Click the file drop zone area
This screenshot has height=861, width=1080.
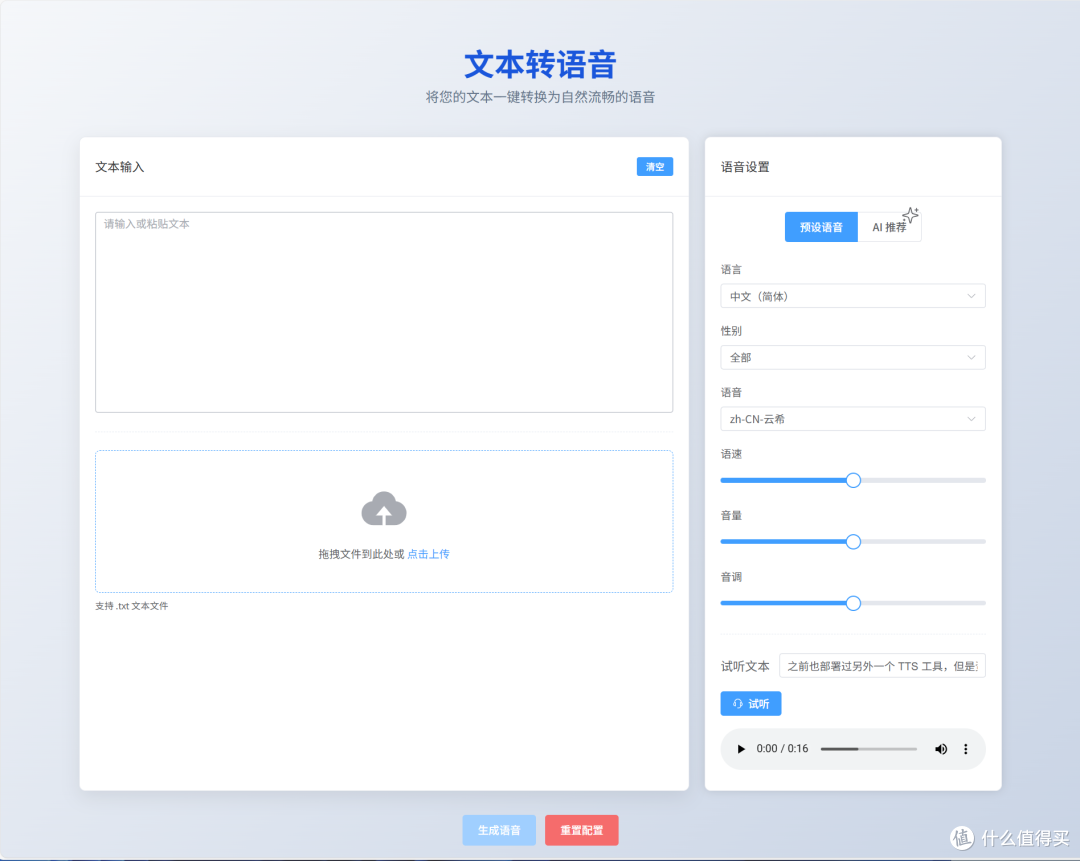tap(384, 521)
